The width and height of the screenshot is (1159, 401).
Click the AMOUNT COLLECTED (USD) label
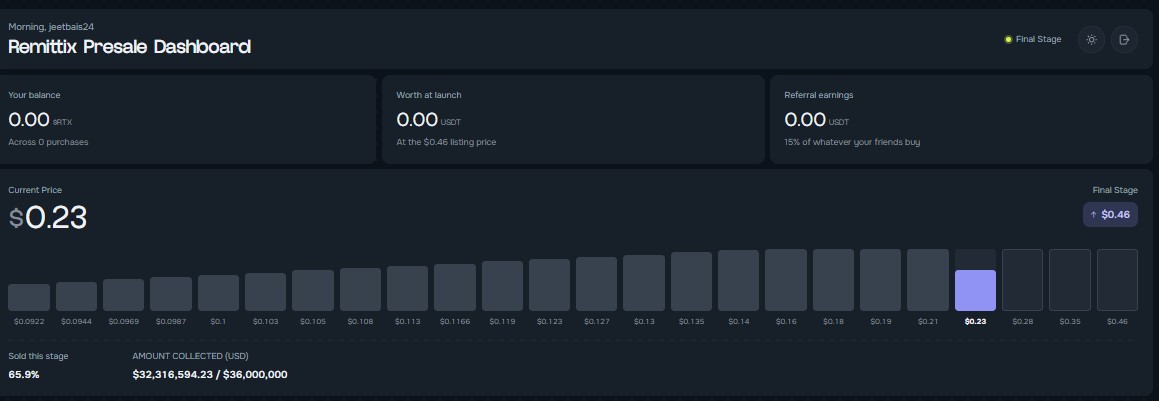[x=190, y=356]
